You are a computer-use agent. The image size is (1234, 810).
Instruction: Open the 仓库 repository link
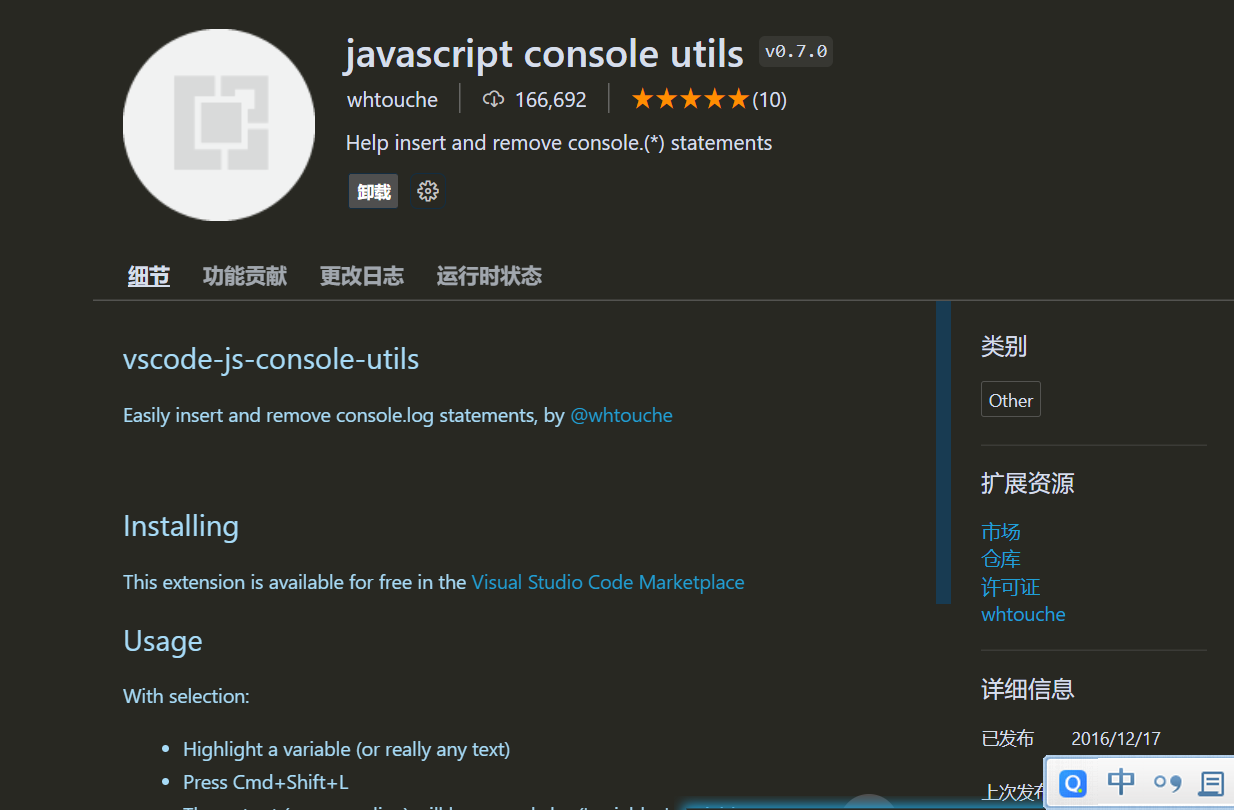tap(1001, 559)
